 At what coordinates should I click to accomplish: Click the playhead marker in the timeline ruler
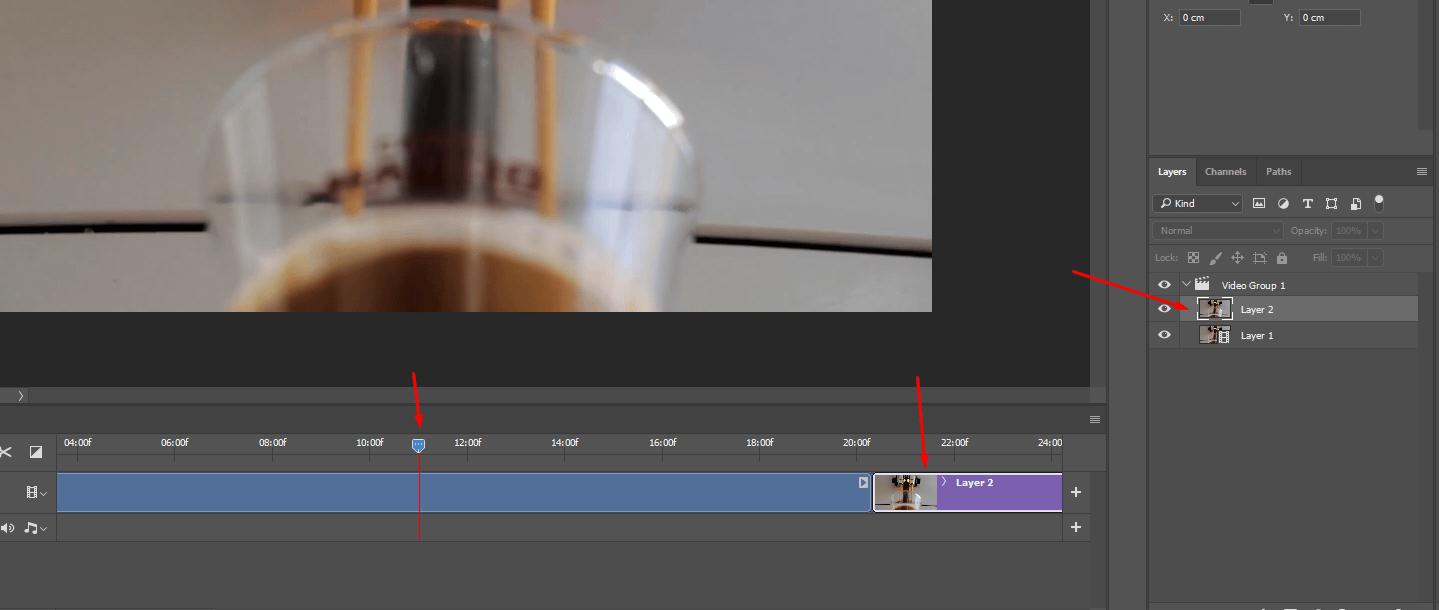coord(418,445)
